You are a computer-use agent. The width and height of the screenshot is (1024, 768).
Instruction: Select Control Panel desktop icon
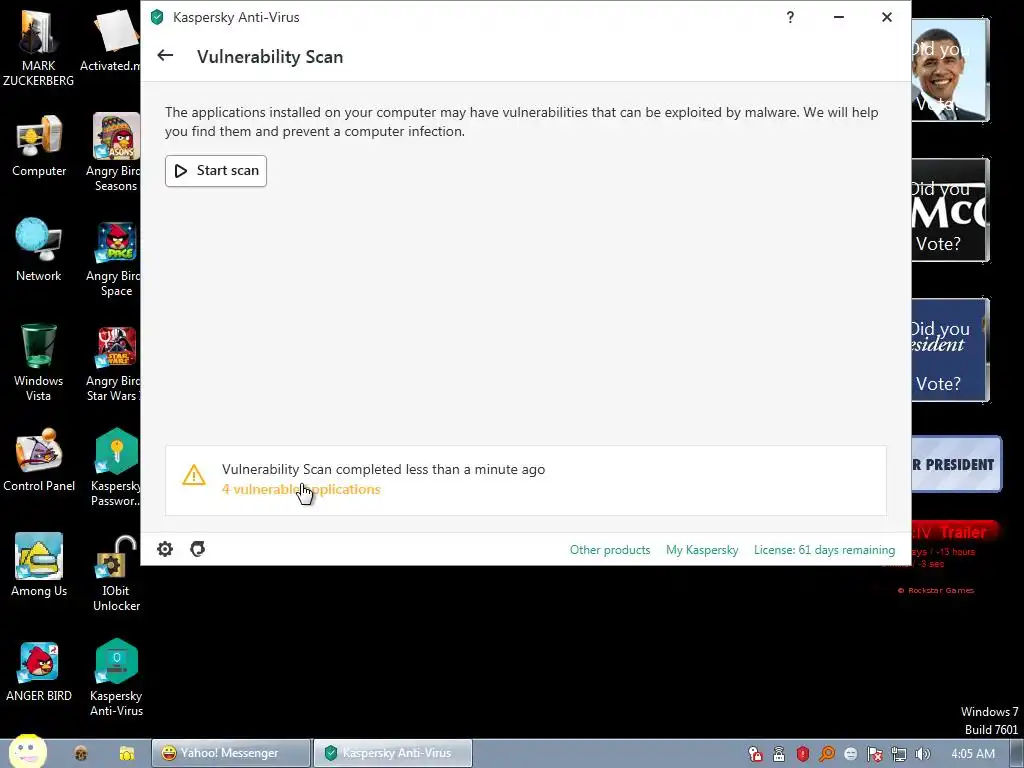(39, 460)
